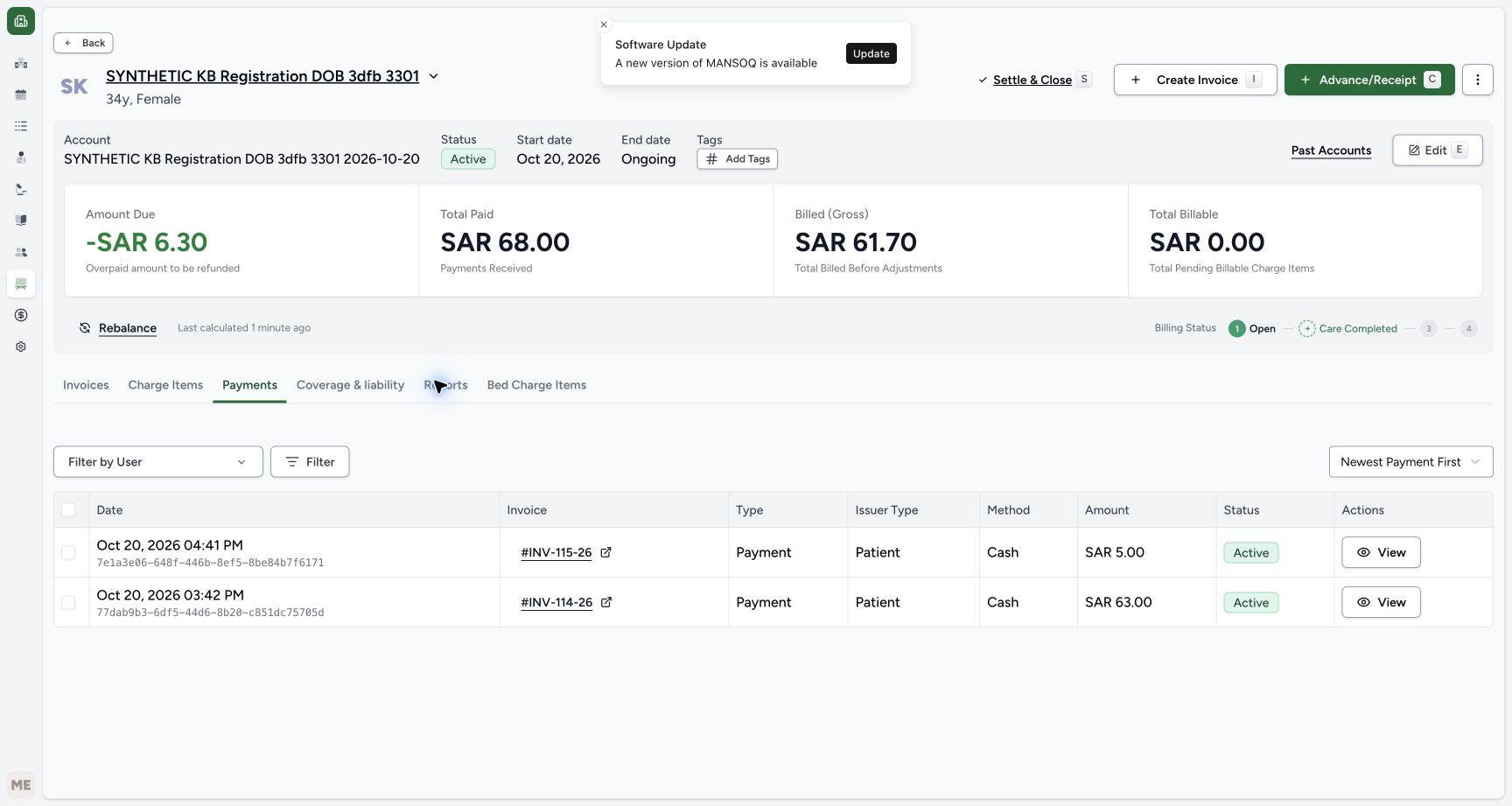This screenshot has width=1512, height=806.
Task: Click the Create Invoice button
Action: 1195,80
